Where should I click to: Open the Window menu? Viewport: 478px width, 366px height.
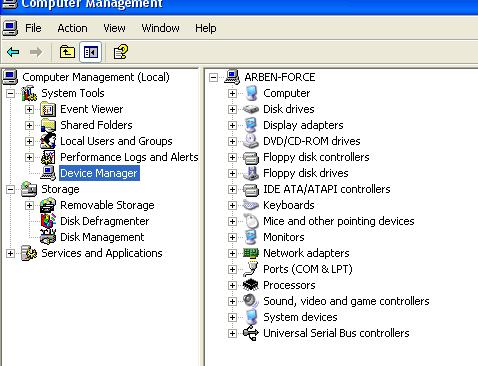click(x=160, y=28)
